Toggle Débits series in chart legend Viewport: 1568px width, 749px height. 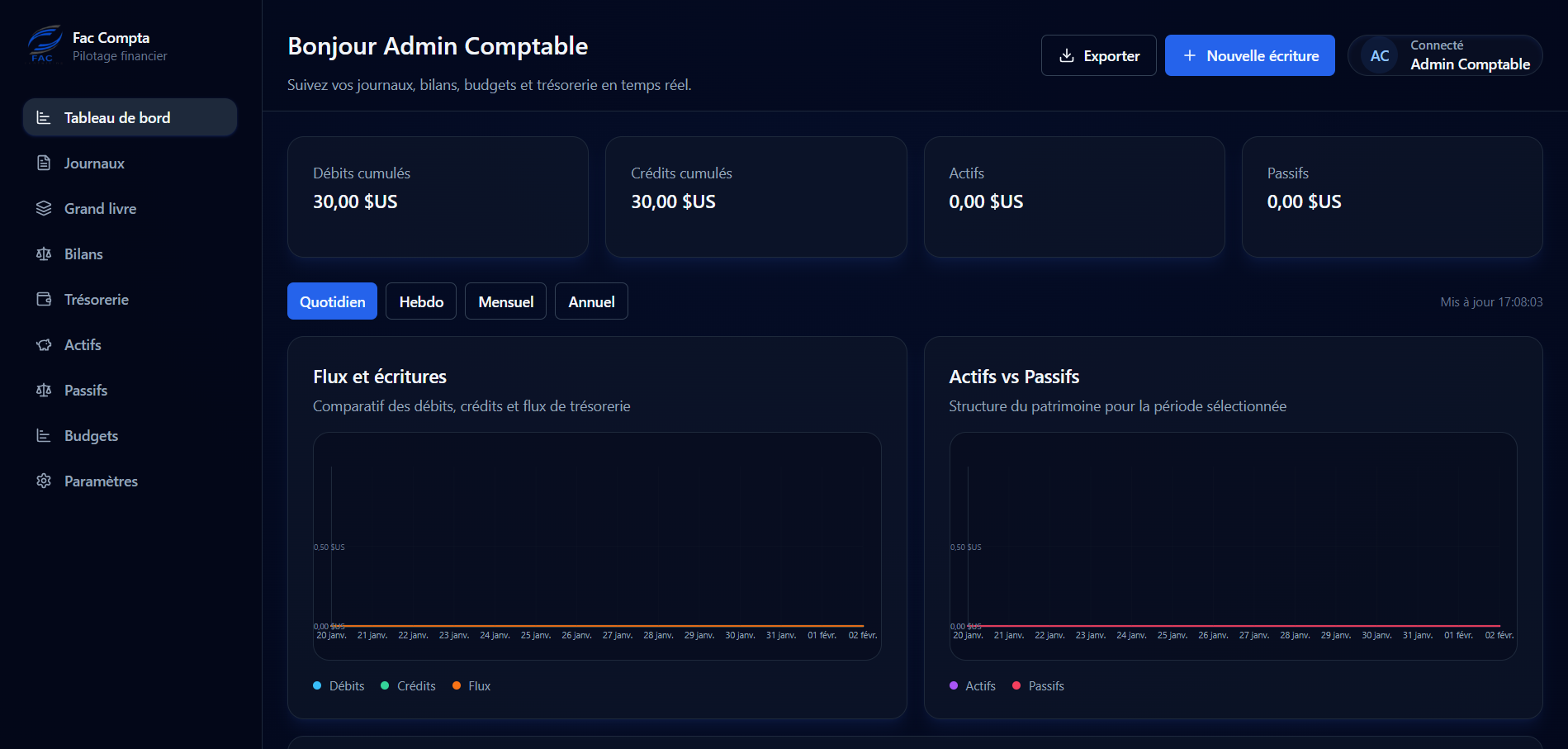(339, 686)
